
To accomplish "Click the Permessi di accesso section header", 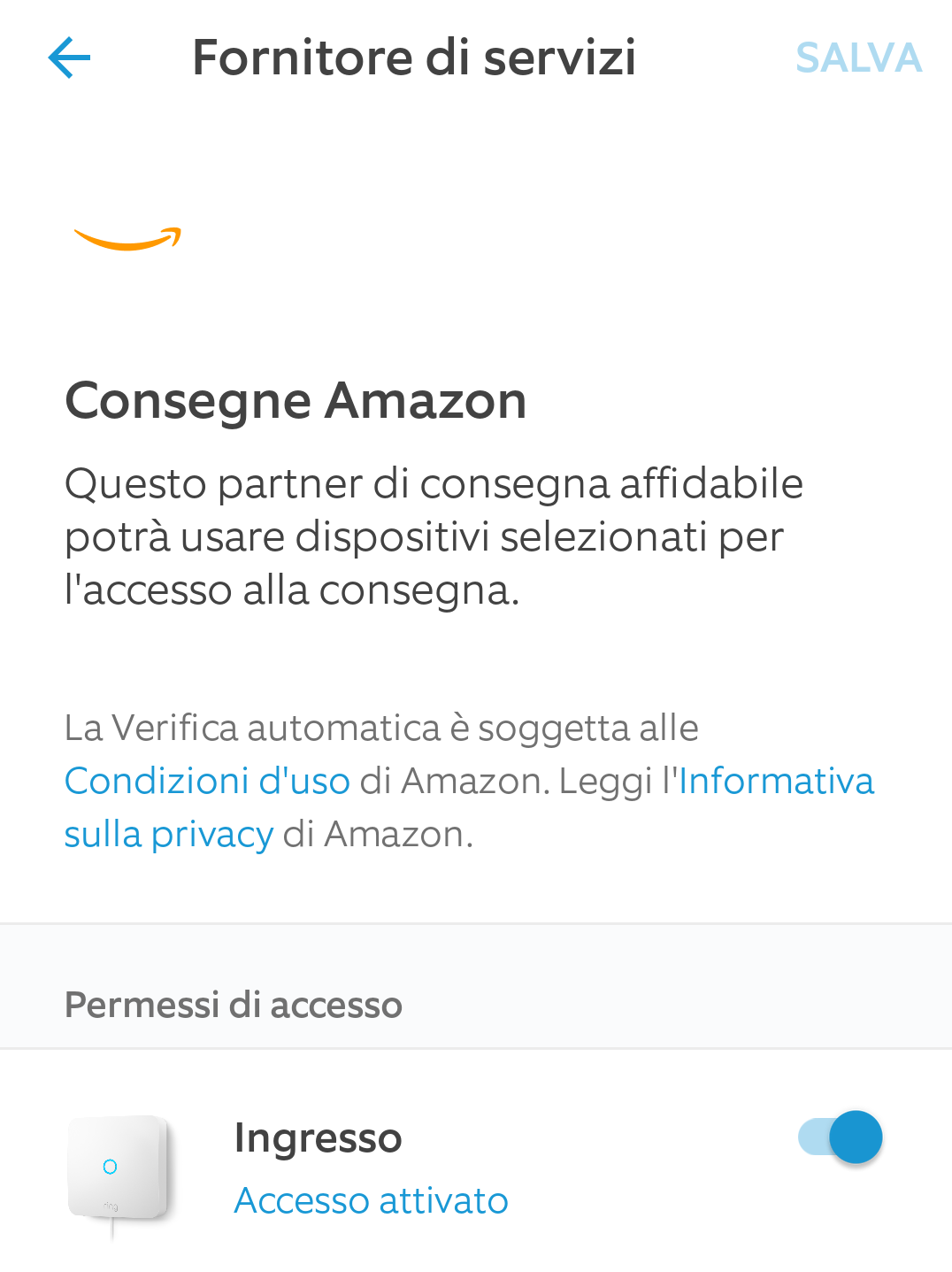I will 234,1005.
